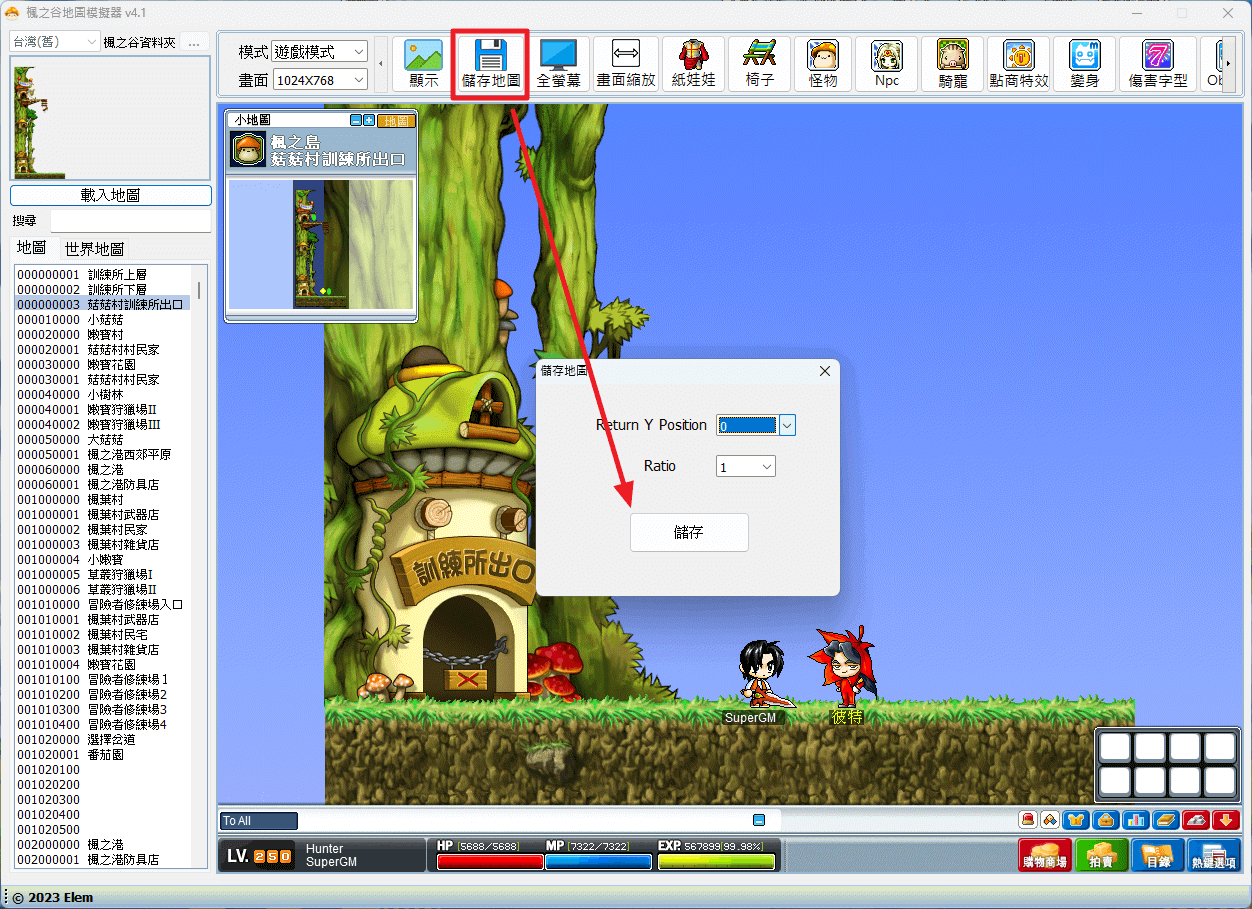
Task: Click the red down-arrow icon in game bar
Action: pyautogui.click(x=1225, y=820)
